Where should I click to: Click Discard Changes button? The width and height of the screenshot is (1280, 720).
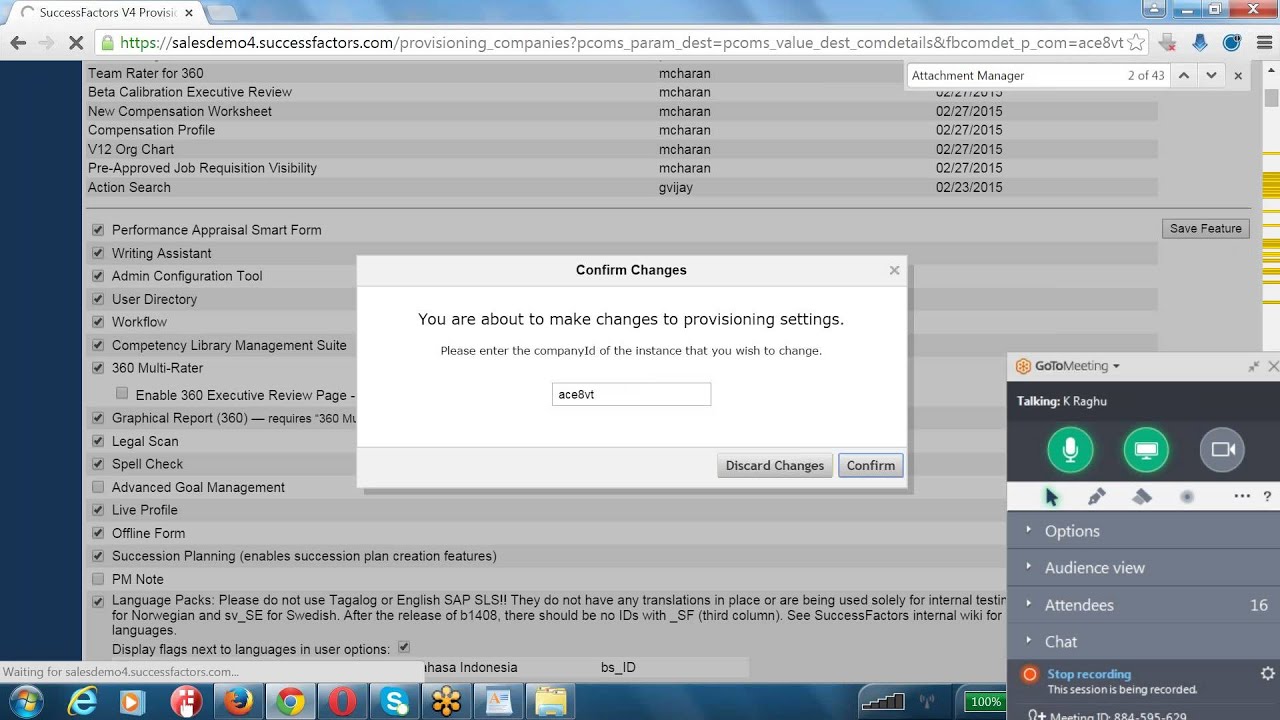[x=775, y=465]
